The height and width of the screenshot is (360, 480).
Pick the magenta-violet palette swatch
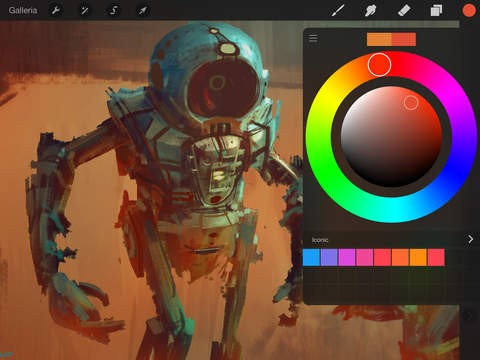[347, 257]
